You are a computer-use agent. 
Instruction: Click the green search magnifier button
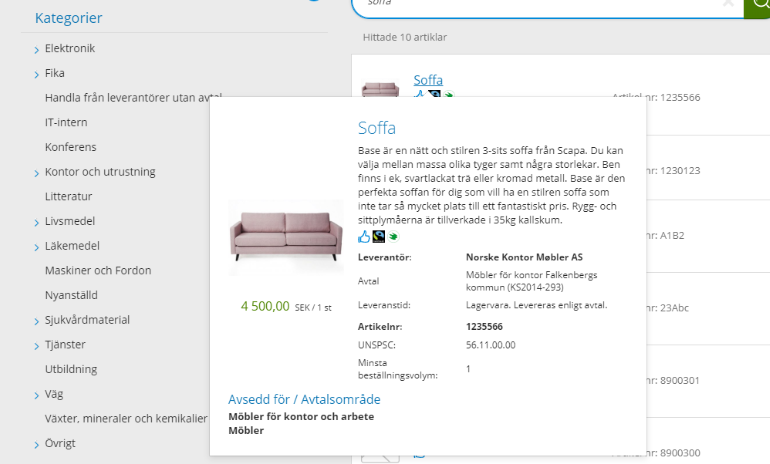point(758,5)
